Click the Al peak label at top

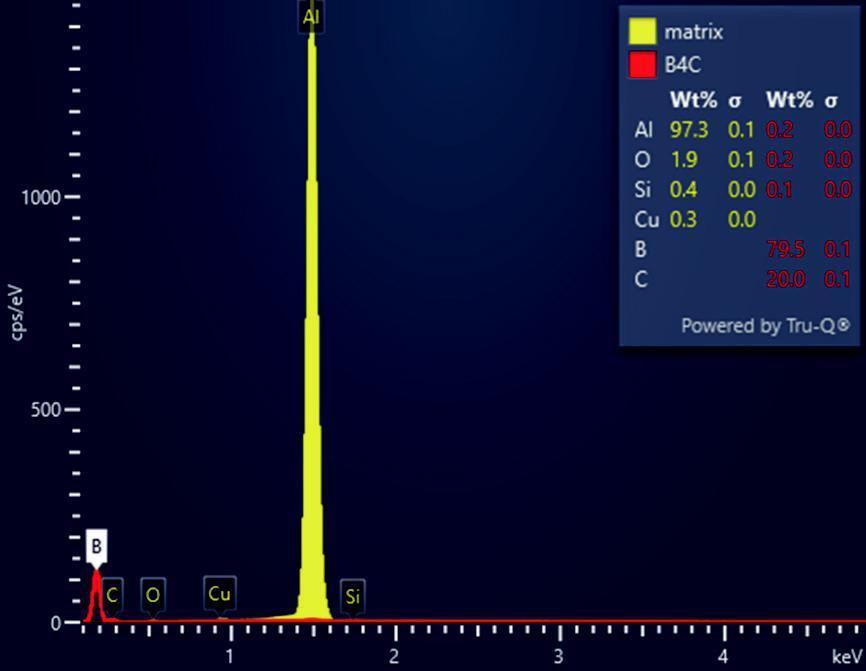click(311, 16)
